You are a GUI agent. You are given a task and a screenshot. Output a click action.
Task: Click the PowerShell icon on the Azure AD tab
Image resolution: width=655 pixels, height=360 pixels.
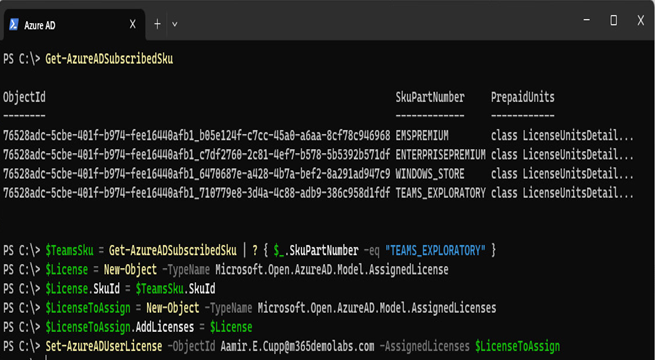point(14,25)
